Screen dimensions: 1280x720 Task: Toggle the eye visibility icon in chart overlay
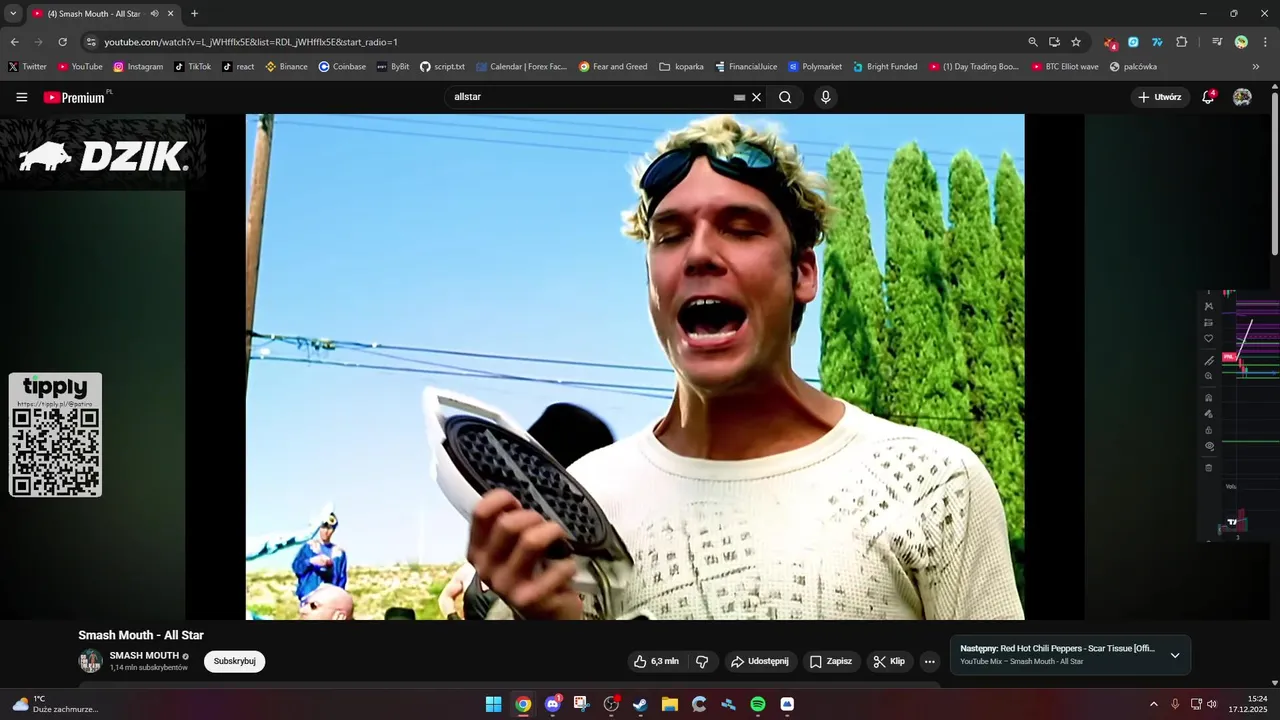point(1209,446)
